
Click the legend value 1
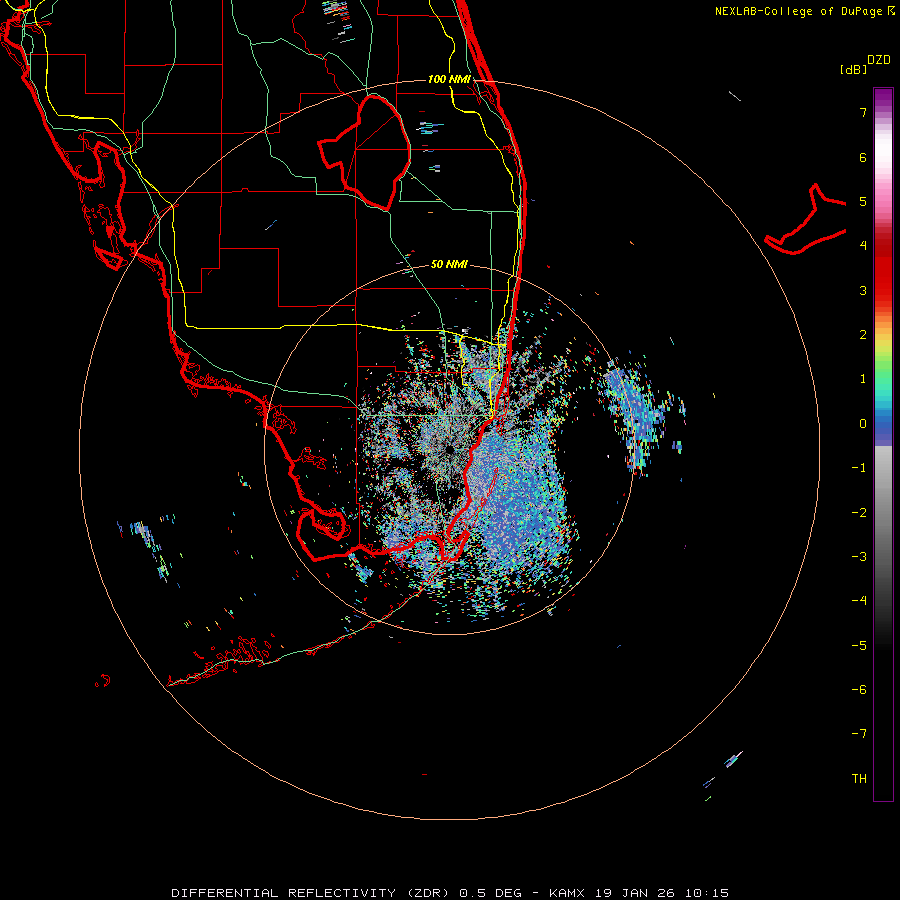coord(863,379)
